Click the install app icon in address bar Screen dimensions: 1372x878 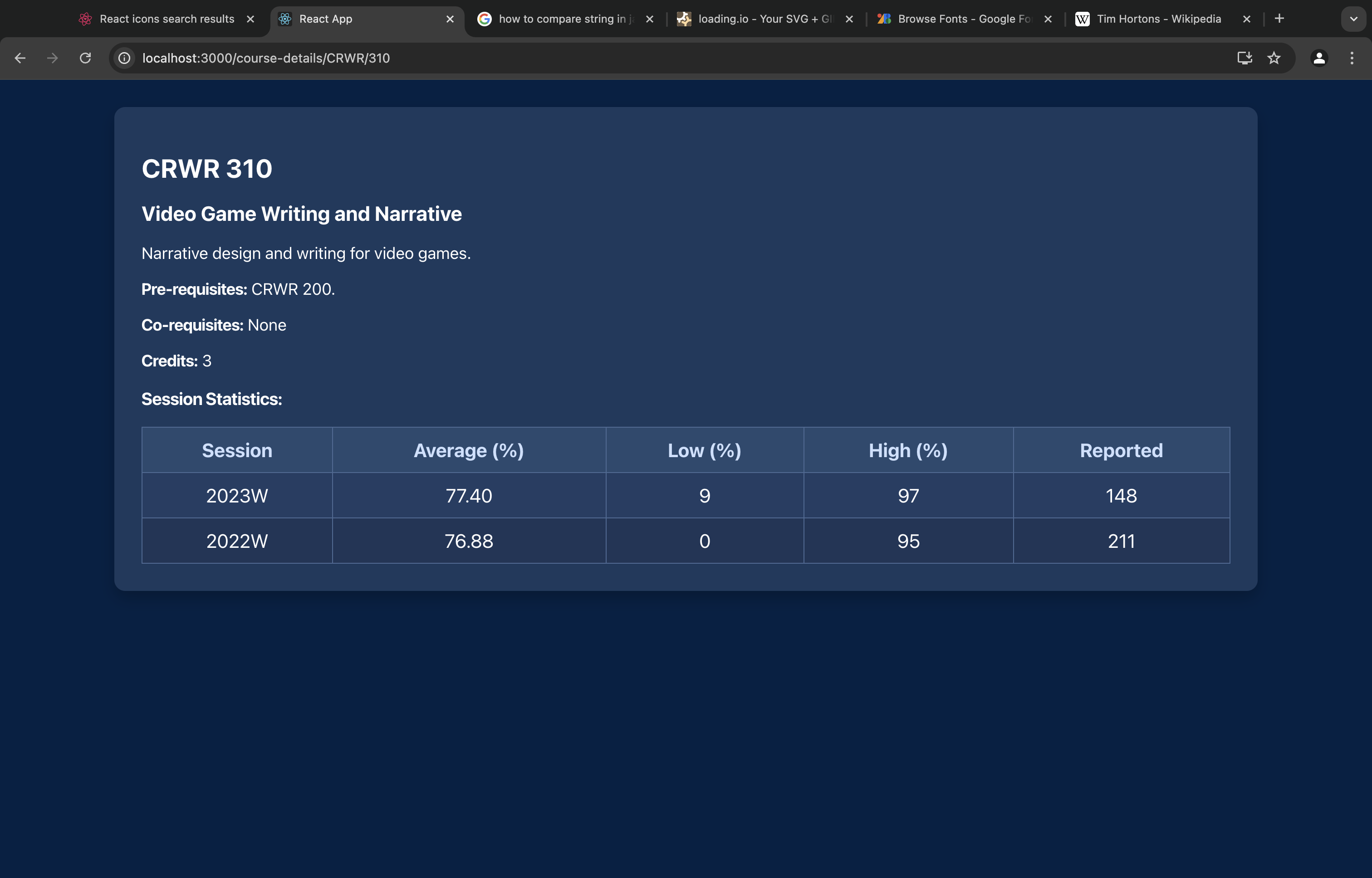point(1244,58)
